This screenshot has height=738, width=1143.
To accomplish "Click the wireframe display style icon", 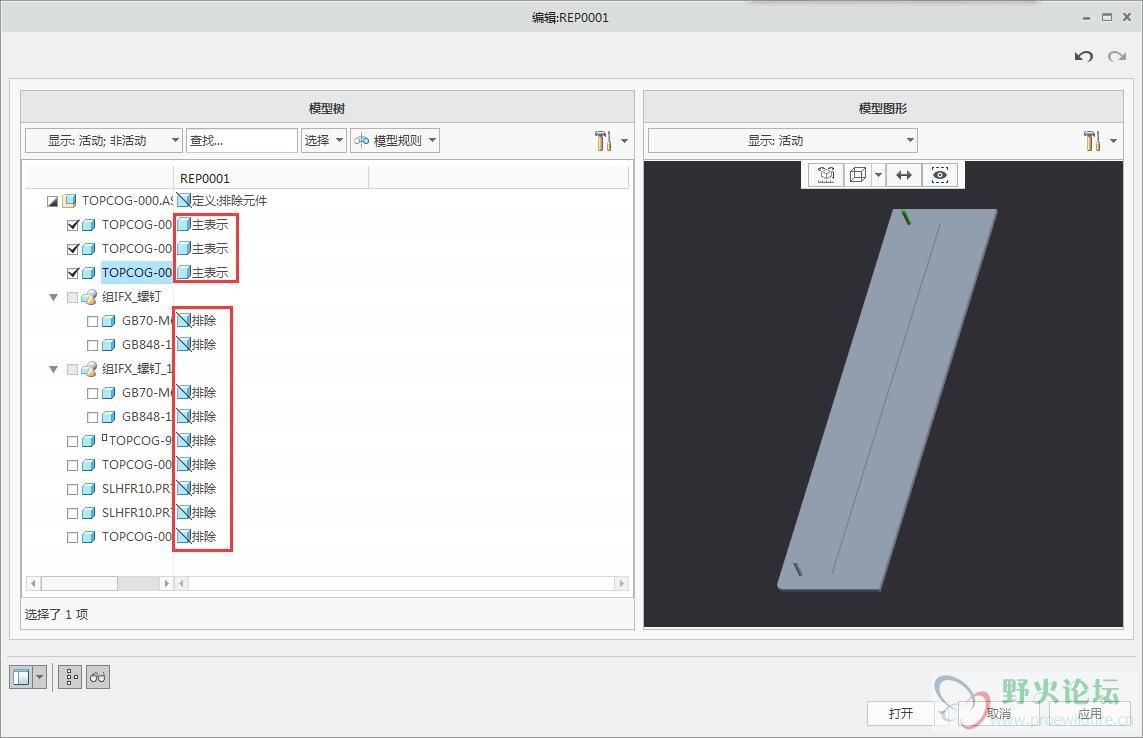I will click(x=857, y=175).
